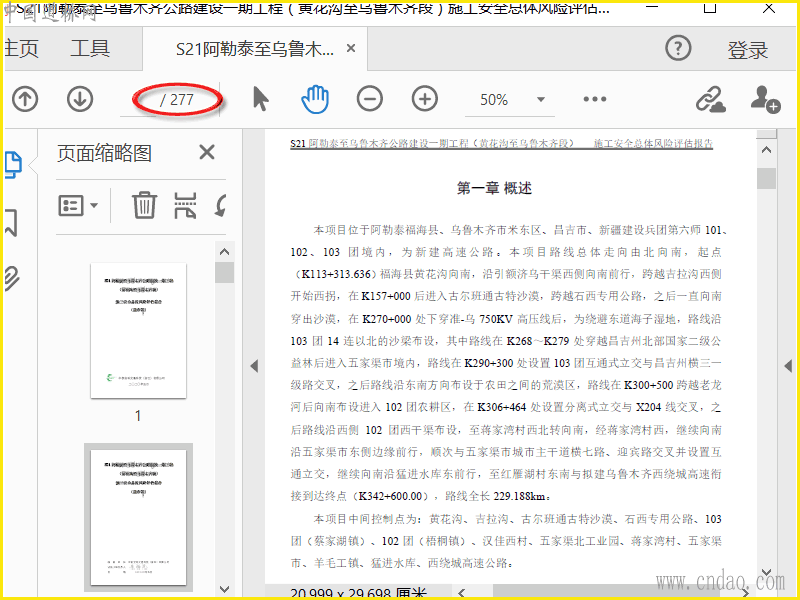Click the document scroll down arrow
This screenshot has width=800, height=600.
pyautogui.click(x=766, y=572)
